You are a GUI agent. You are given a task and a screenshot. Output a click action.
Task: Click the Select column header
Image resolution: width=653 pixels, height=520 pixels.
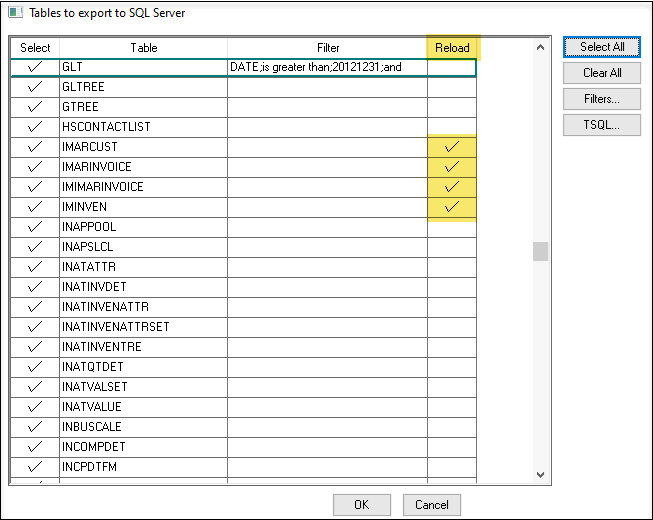click(x=35, y=48)
